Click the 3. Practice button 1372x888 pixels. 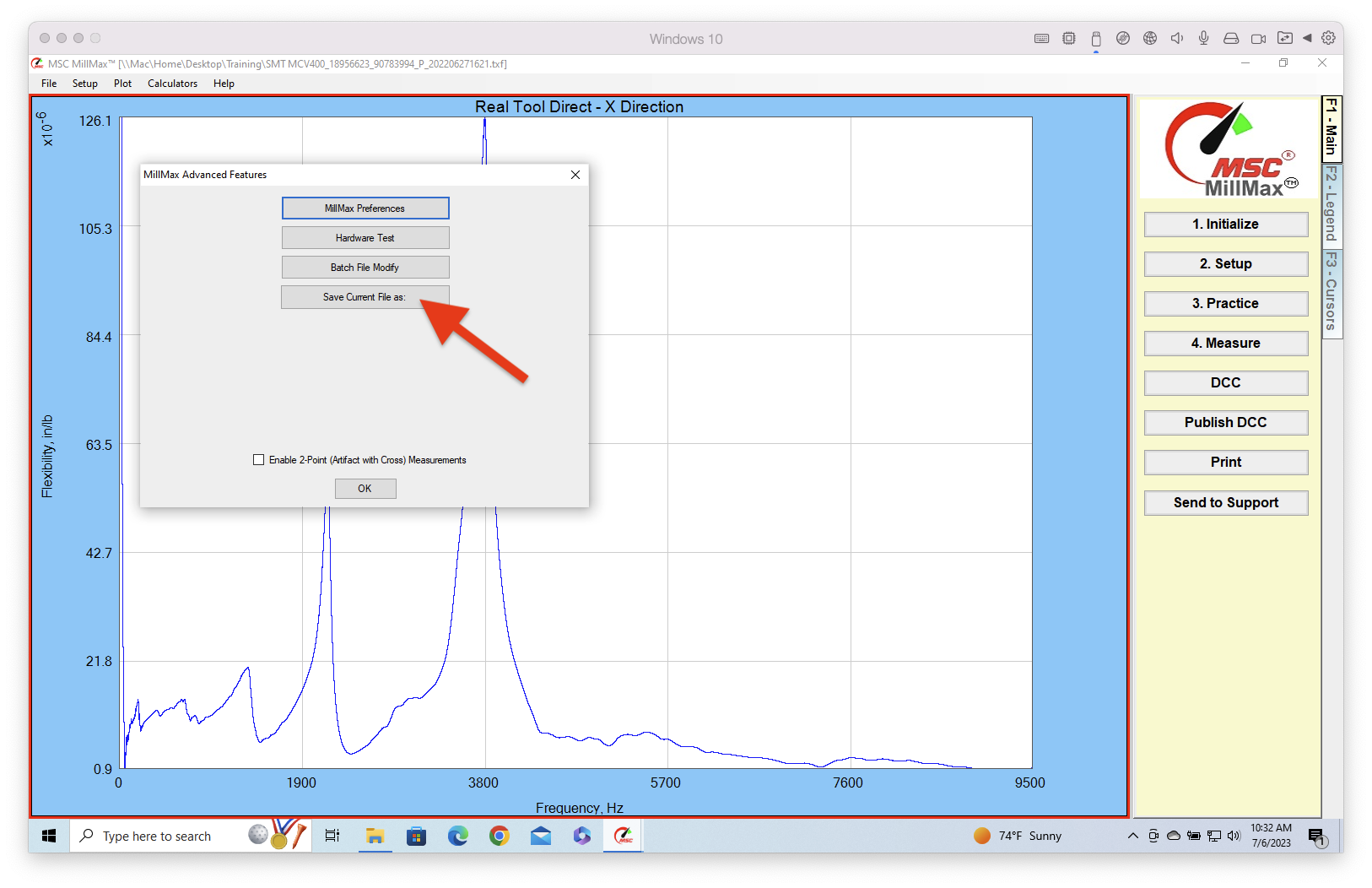pyautogui.click(x=1226, y=304)
